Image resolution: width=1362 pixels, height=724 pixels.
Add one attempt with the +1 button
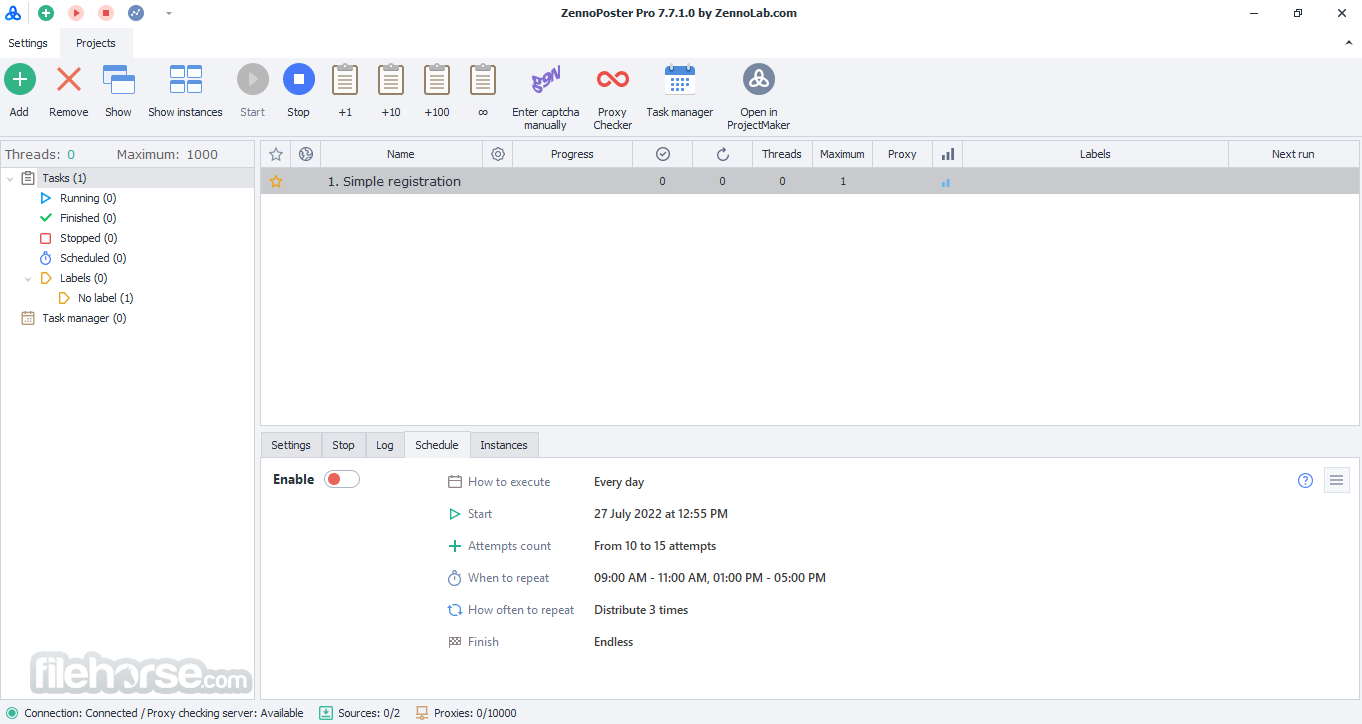[x=345, y=91]
